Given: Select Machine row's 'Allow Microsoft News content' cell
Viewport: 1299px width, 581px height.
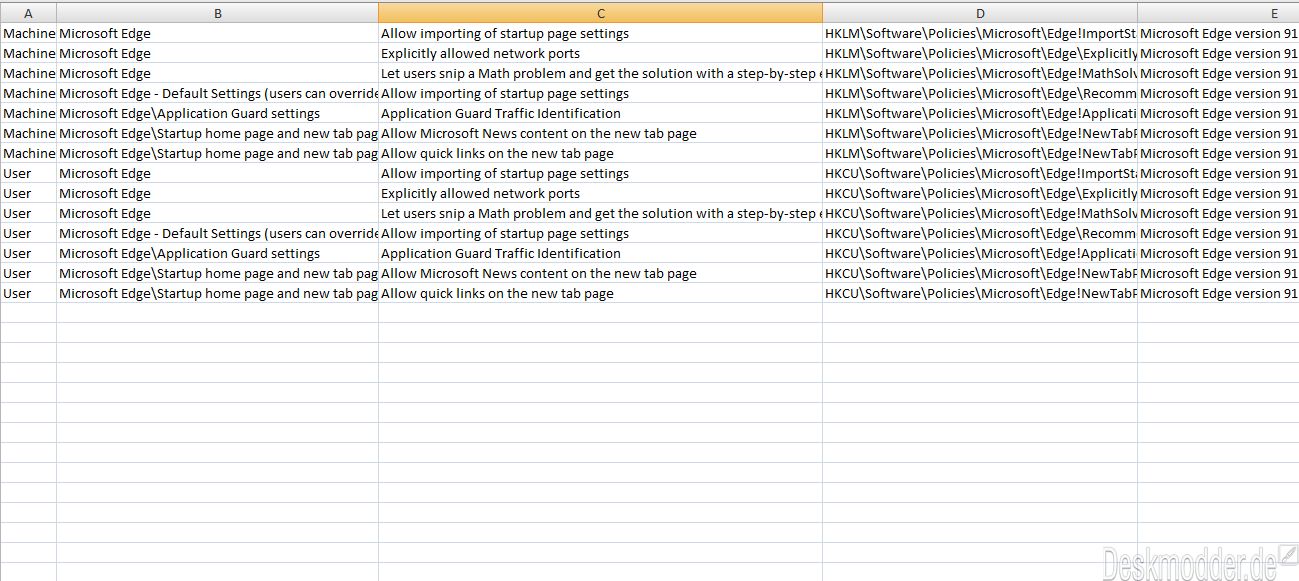Looking at the screenshot, I should point(600,133).
